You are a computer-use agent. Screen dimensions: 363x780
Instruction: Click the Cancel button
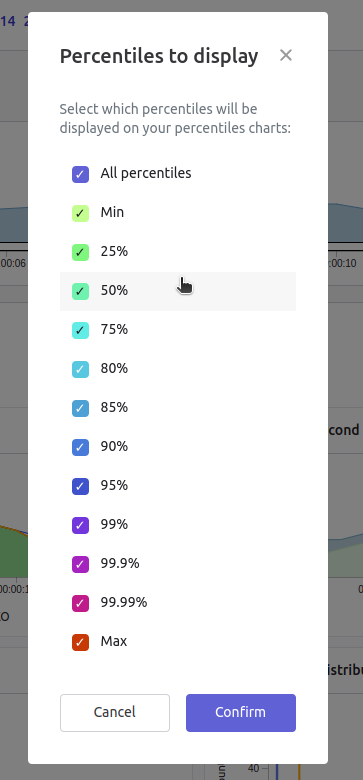(x=115, y=713)
